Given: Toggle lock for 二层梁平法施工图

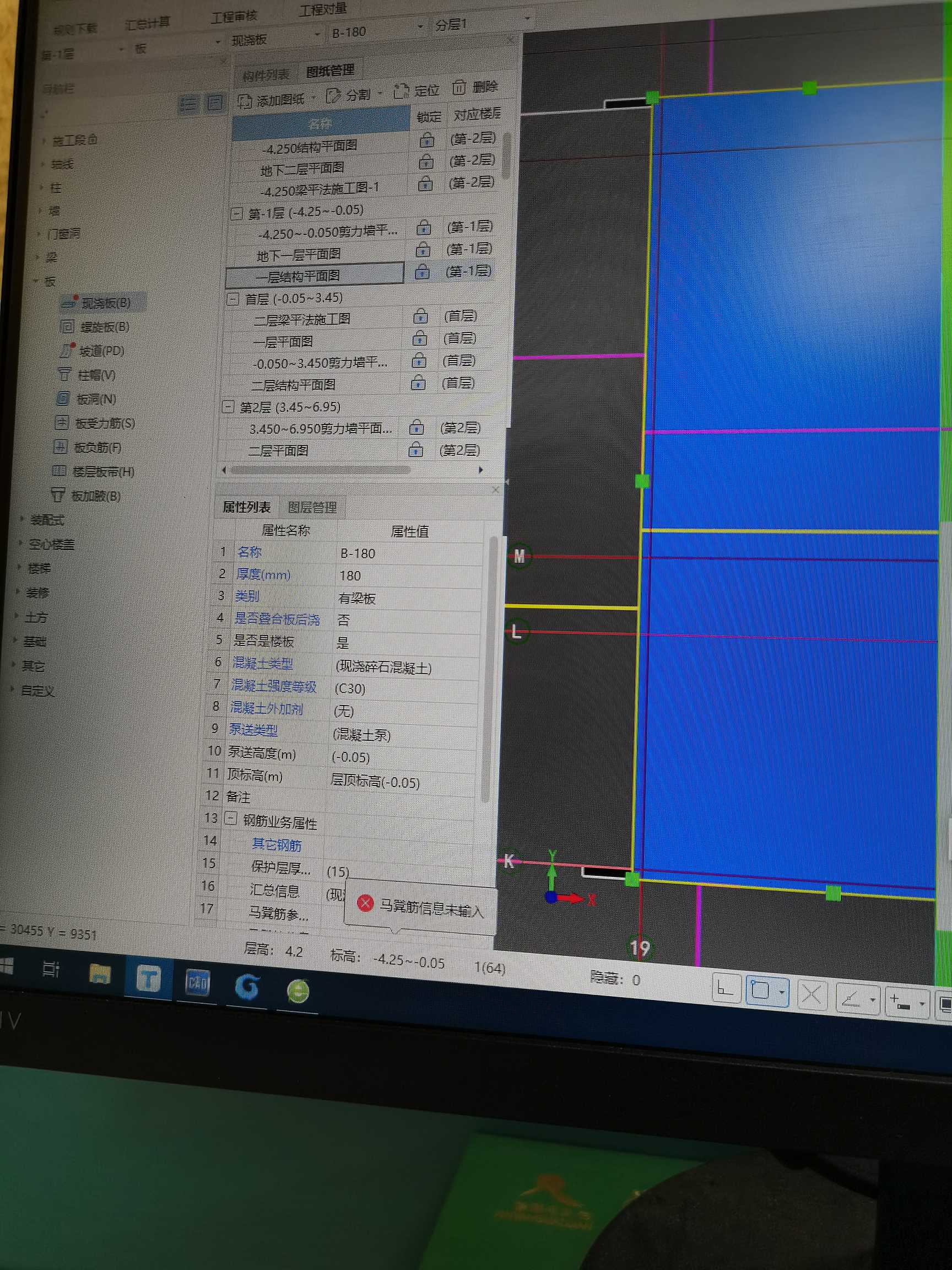Looking at the screenshot, I should 420,316.
